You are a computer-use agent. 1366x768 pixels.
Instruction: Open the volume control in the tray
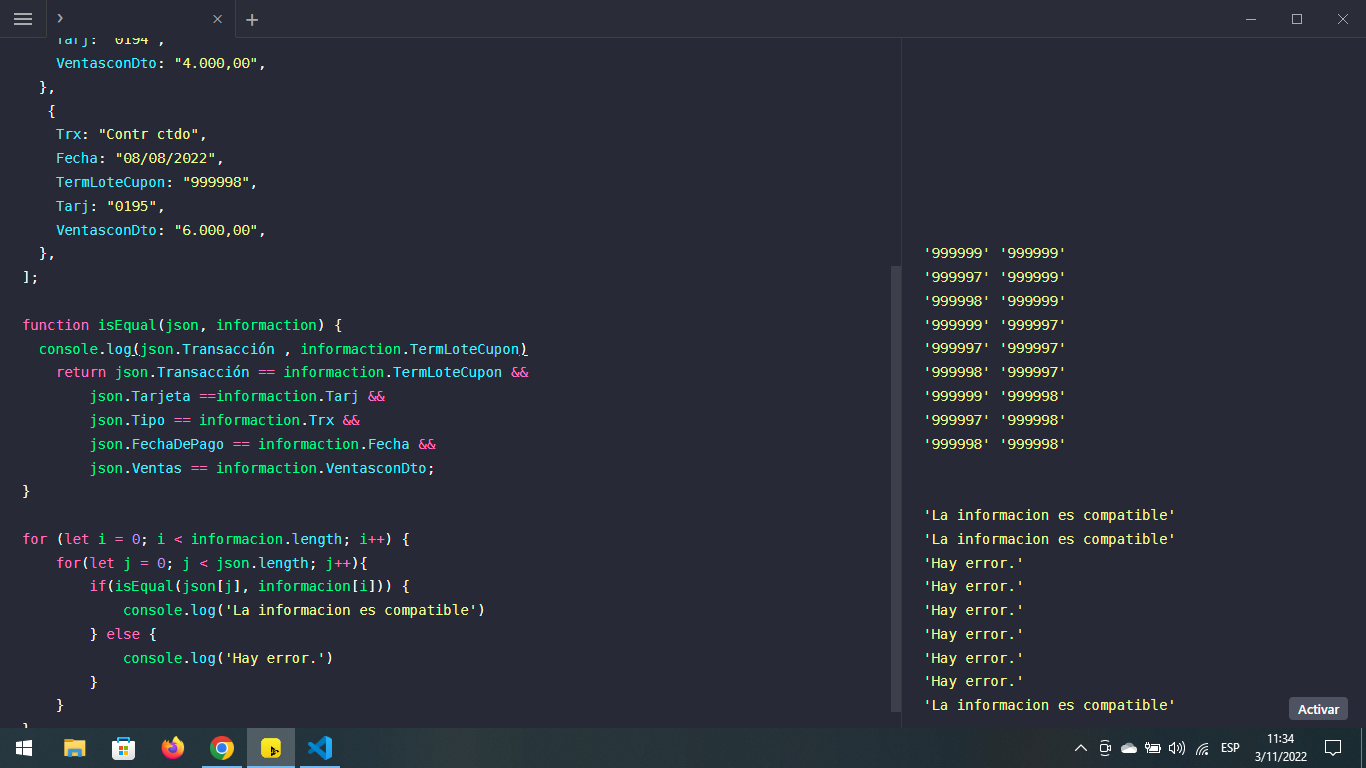[x=1177, y=748]
